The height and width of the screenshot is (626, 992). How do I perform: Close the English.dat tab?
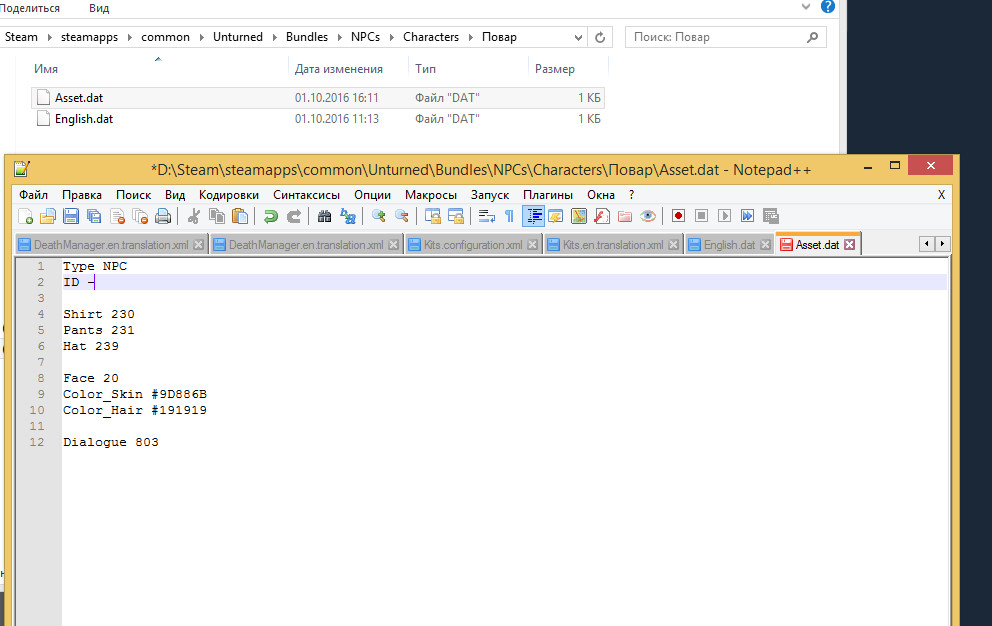point(766,245)
